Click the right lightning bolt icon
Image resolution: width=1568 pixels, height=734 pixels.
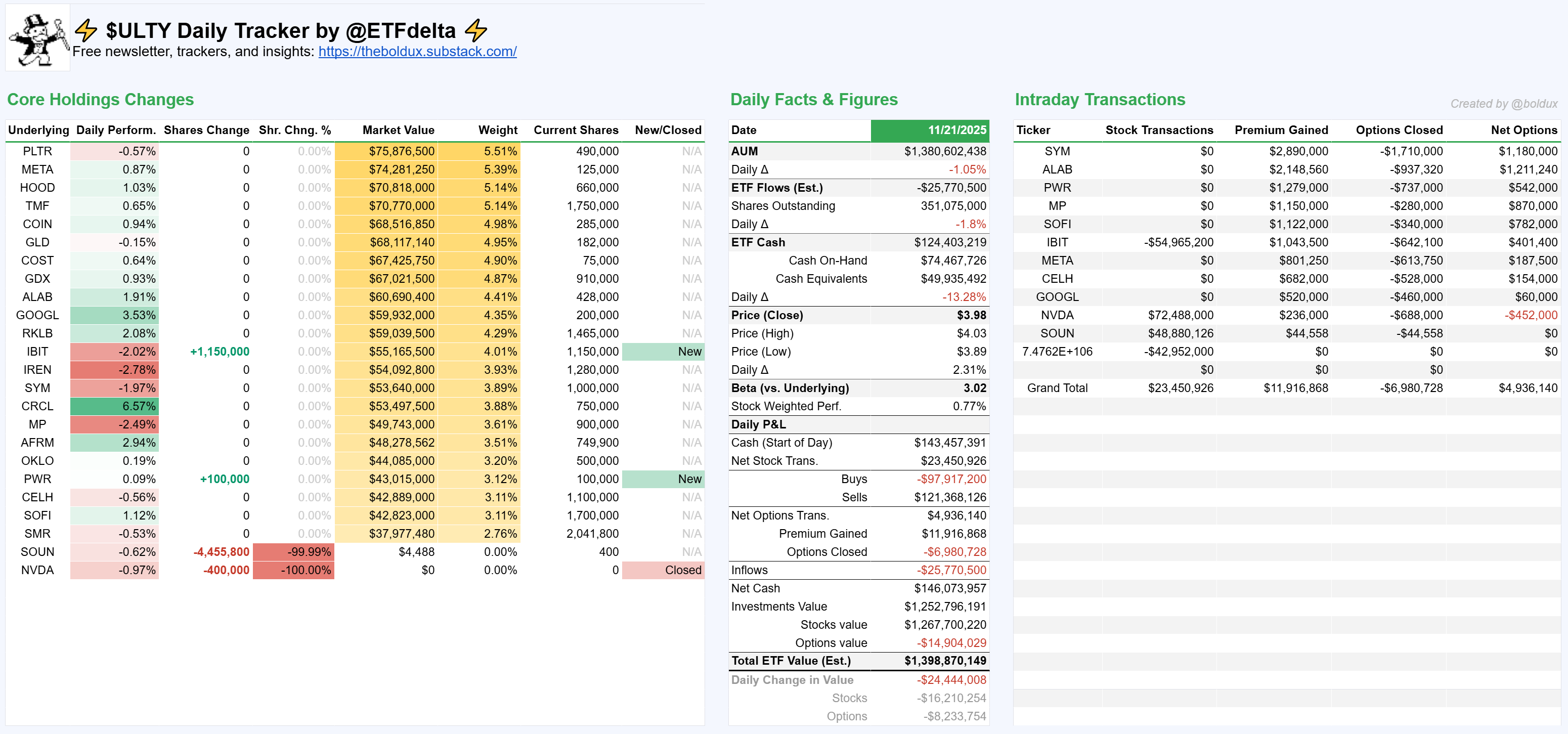click(475, 30)
